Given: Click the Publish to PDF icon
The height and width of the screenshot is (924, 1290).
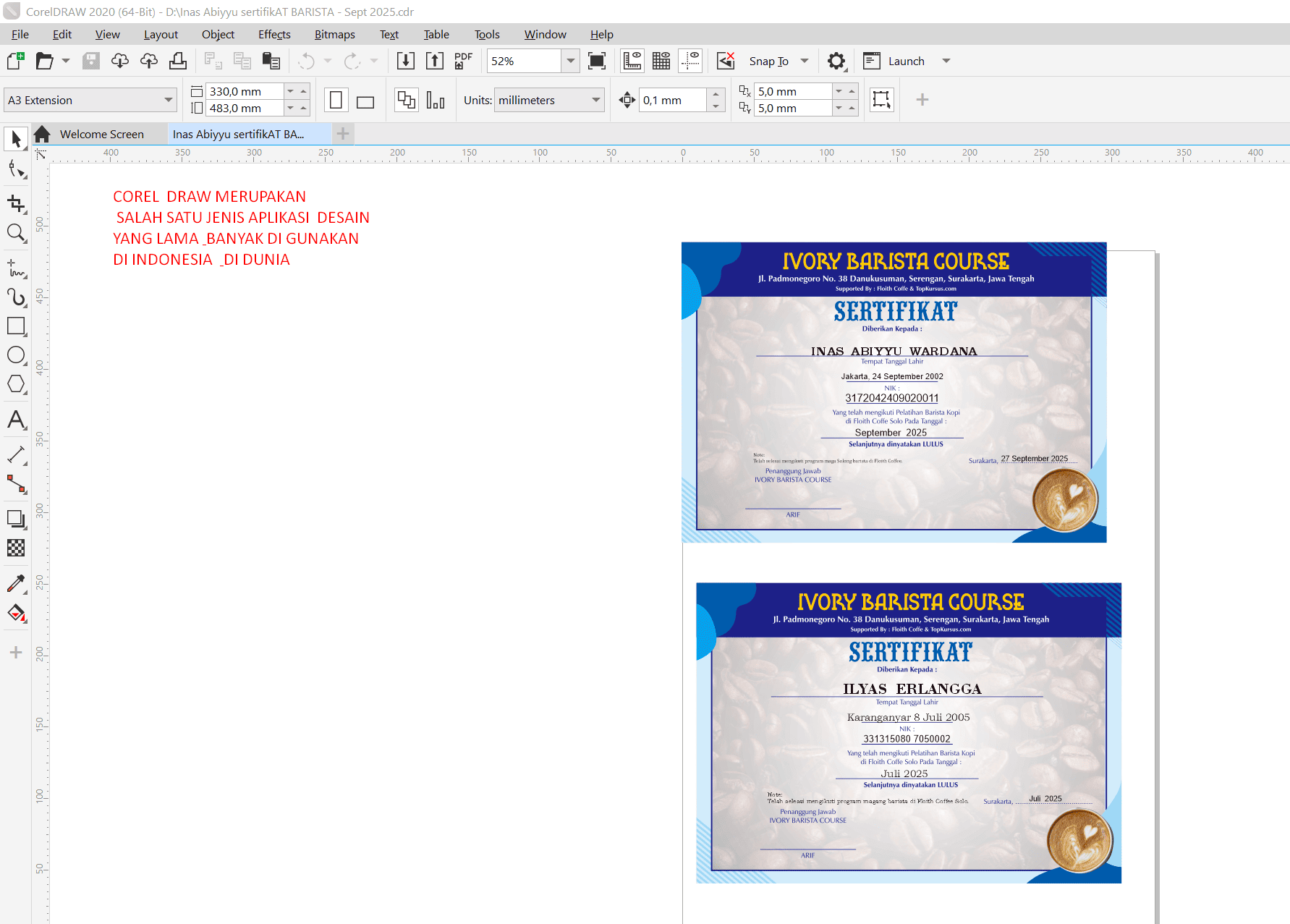Looking at the screenshot, I should [463, 61].
